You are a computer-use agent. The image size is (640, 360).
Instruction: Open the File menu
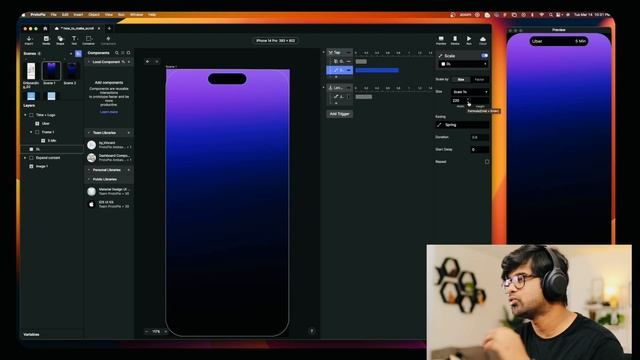(53, 15)
